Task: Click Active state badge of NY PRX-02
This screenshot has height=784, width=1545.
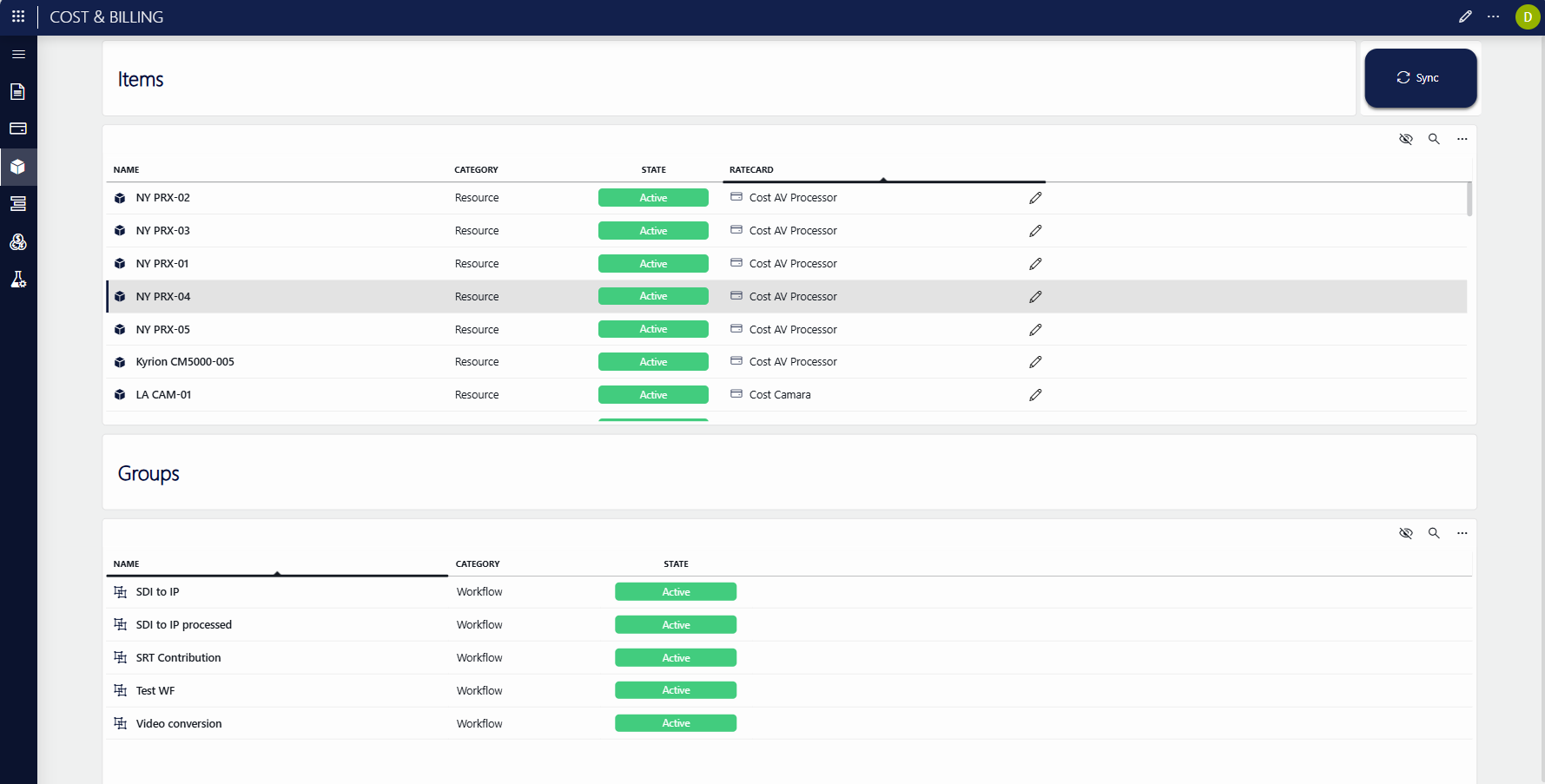Action: (653, 198)
